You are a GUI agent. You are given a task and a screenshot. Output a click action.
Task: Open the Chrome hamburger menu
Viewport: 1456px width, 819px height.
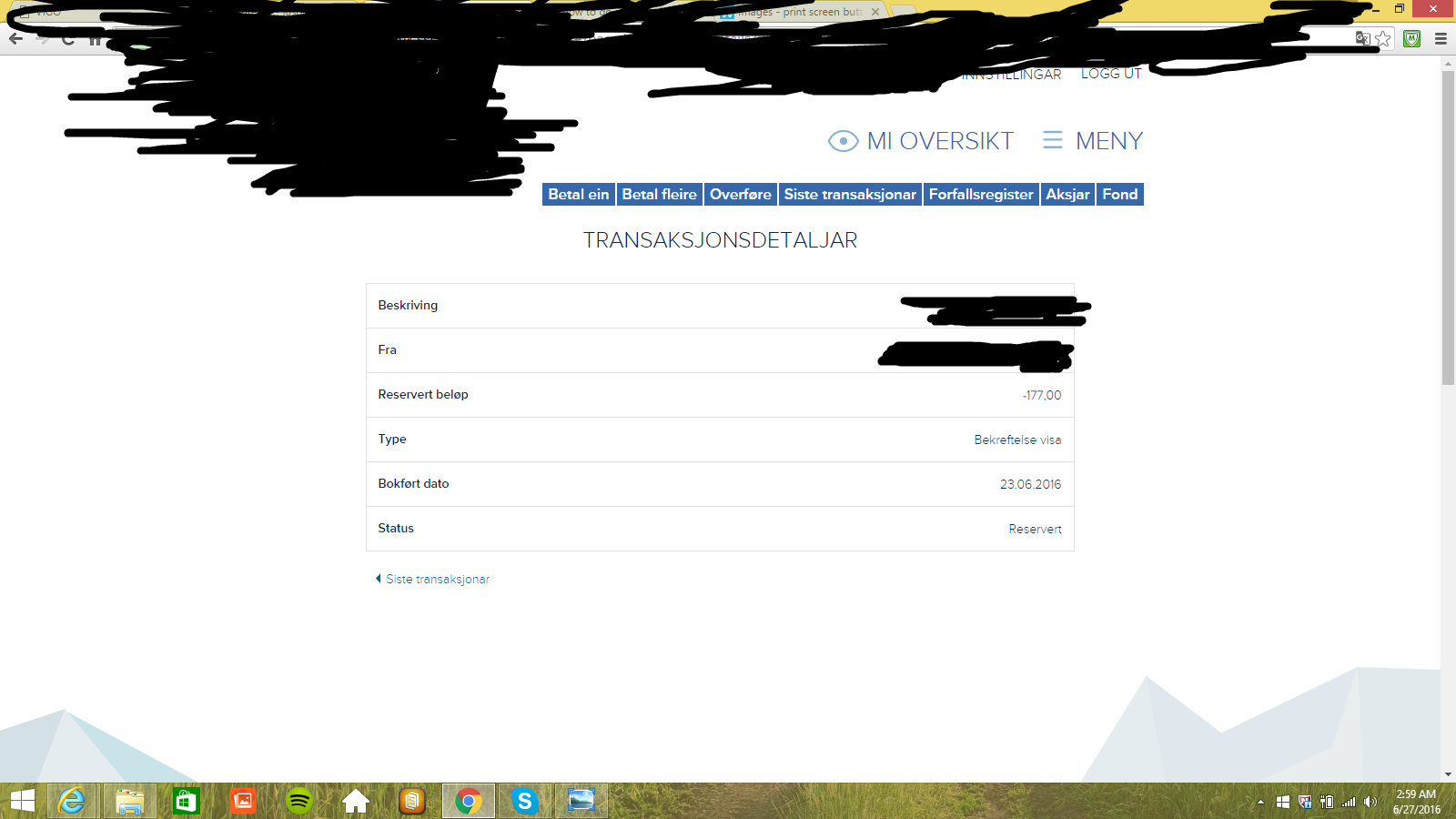[x=1441, y=38]
